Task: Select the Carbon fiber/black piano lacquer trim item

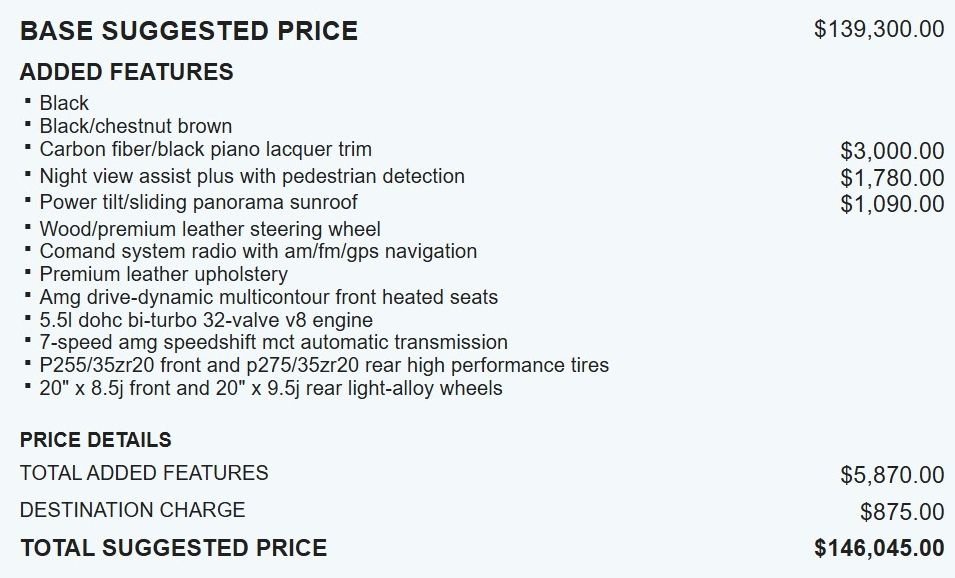Action: pyautogui.click(x=205, y=149)
